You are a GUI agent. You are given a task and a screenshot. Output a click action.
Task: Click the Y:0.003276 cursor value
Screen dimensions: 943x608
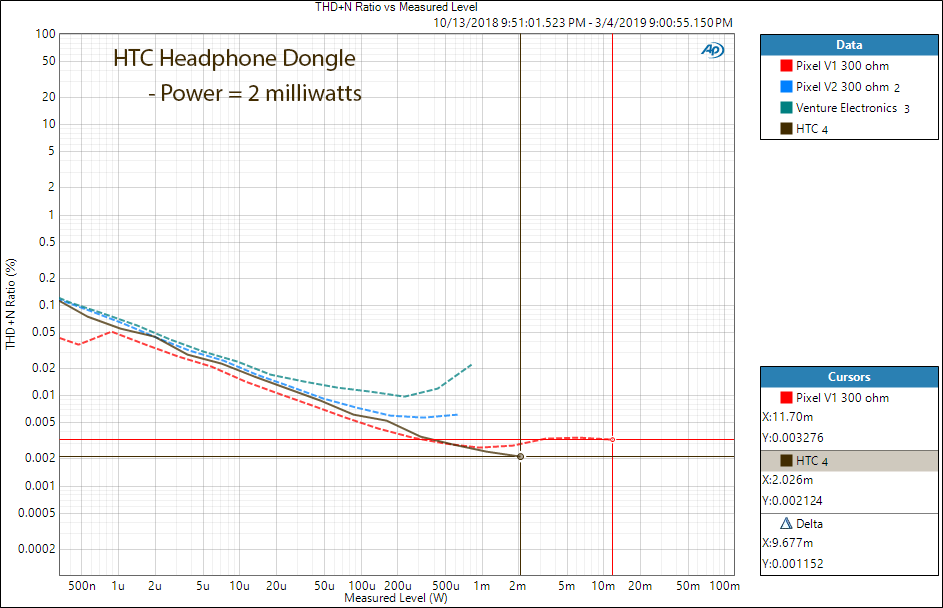coord(793,438)
